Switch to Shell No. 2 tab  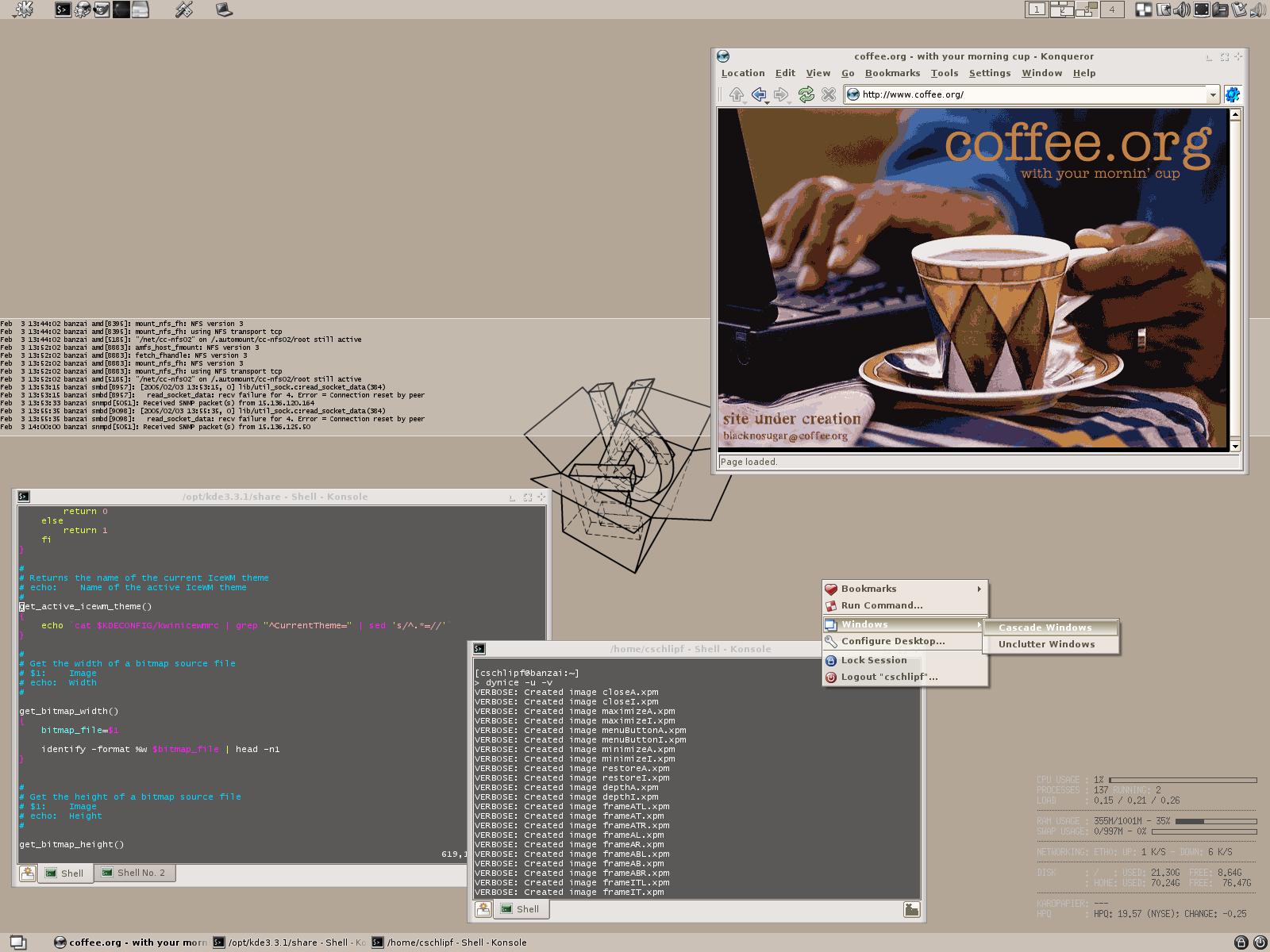(134, 873)
